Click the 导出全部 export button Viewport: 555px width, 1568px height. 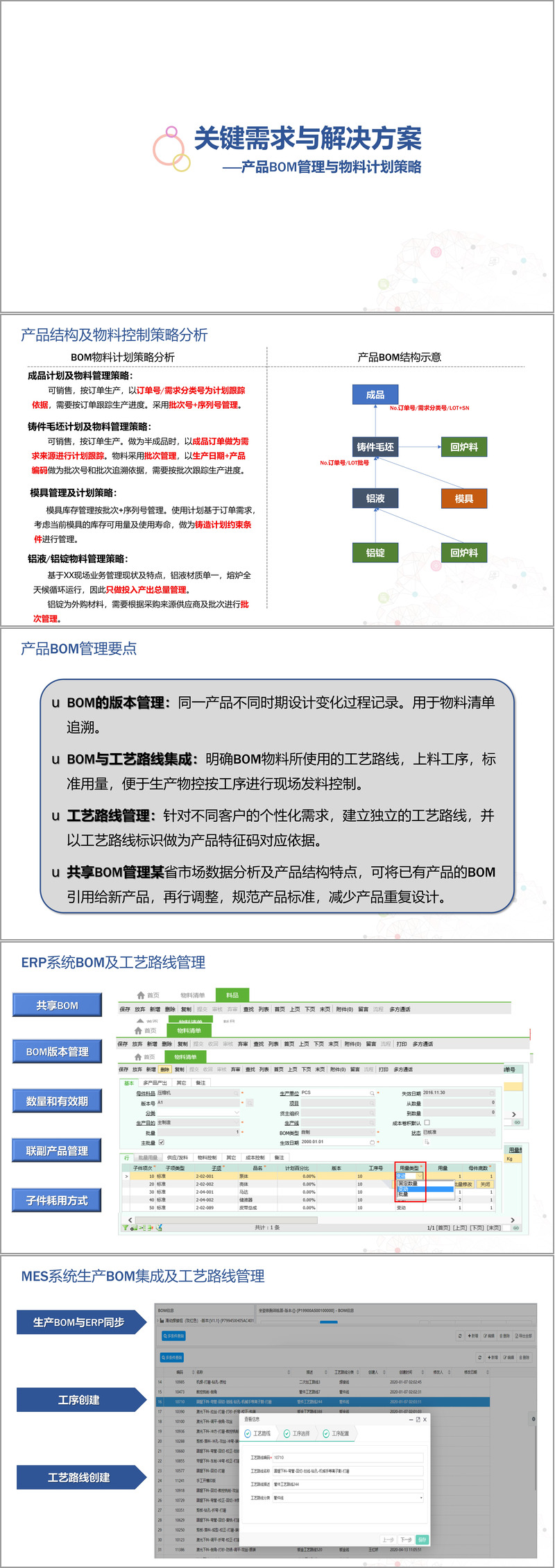tap(524, 1335)
